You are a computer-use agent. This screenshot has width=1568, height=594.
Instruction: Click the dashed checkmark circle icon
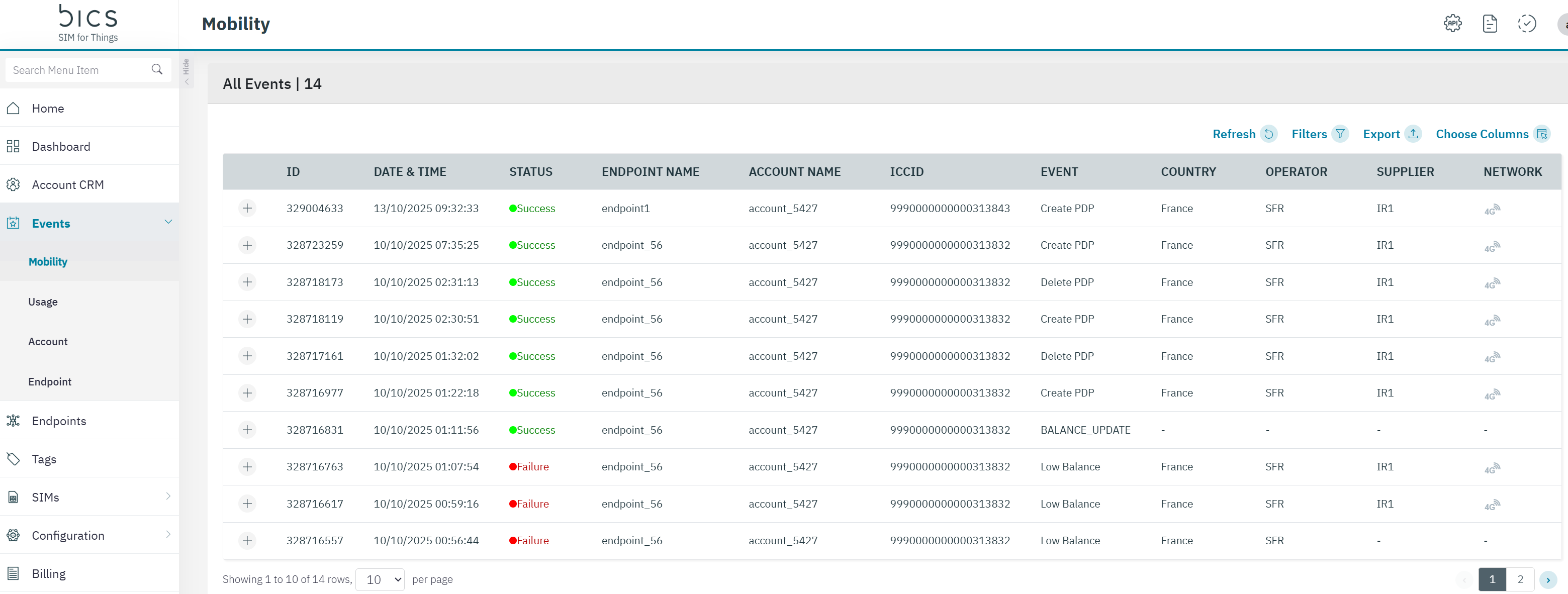pos(1527,24)
